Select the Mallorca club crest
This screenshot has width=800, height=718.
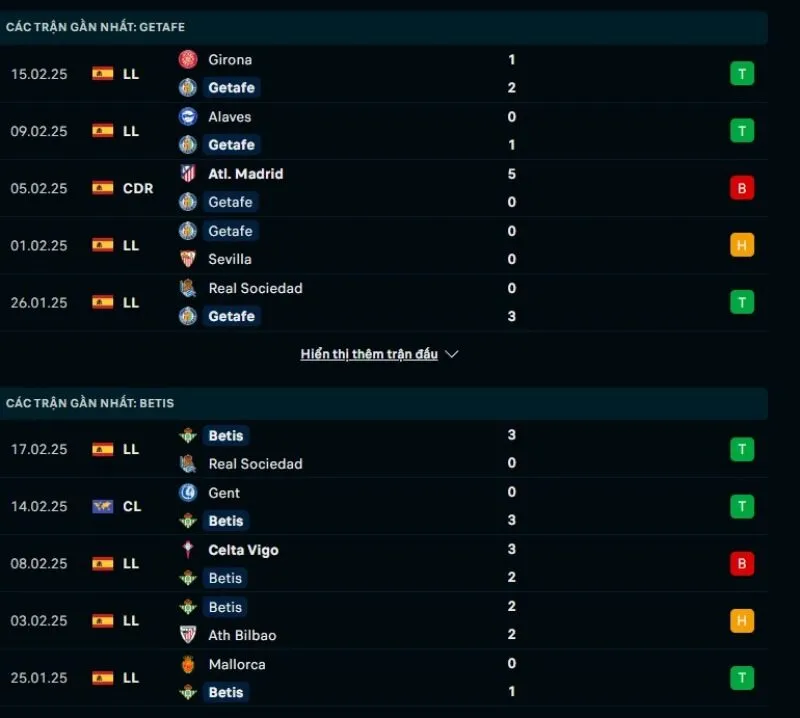pyautogui.click(x=188, y=664)
